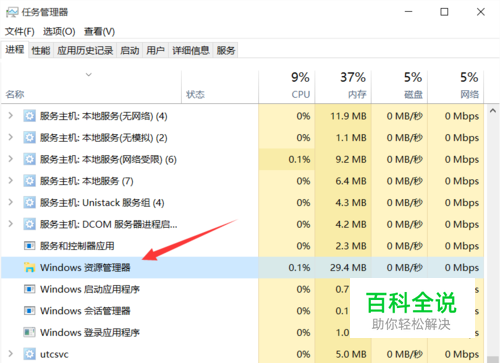Screen dimensions: 500x363
Task: Click the 6.4 MB memory value
Action: [351, 181]
